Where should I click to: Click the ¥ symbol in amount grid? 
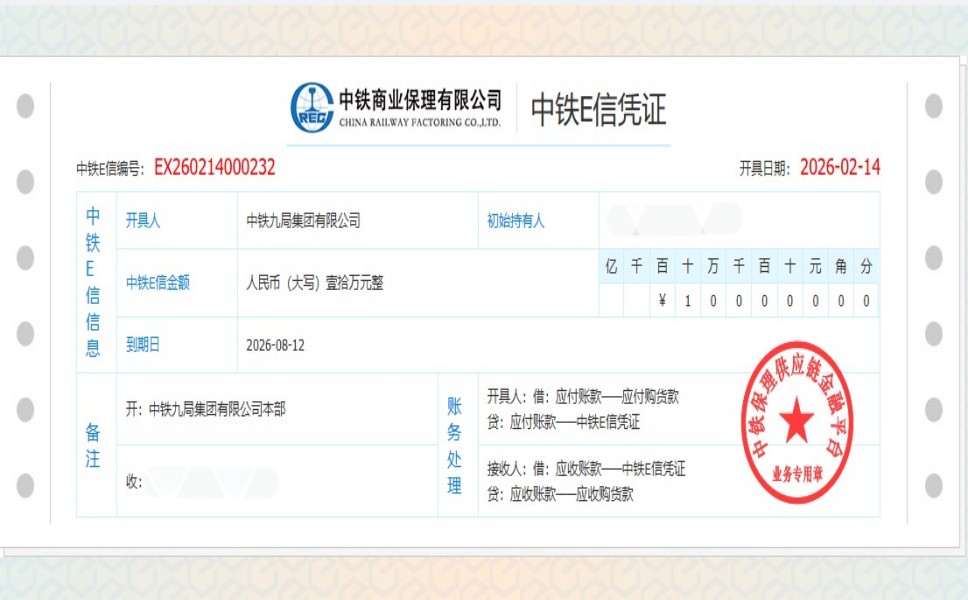click(x=662, y=301)
